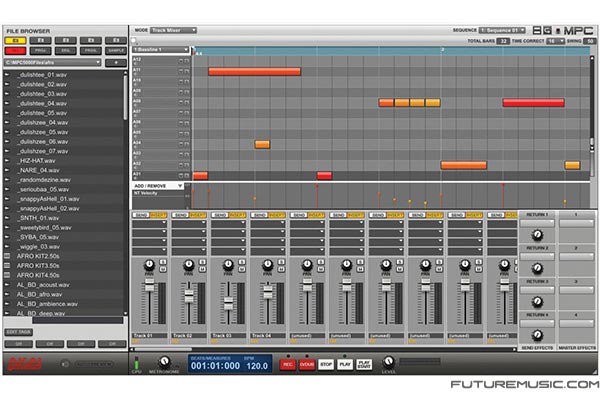
Task: Click the CPU meter indicator
Action: click(x=136, y=363)
